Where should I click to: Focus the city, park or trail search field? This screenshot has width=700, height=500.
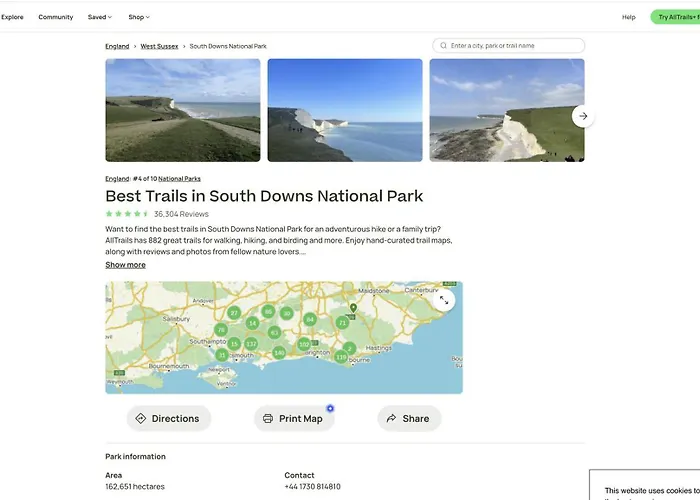(x=508, y=46)
